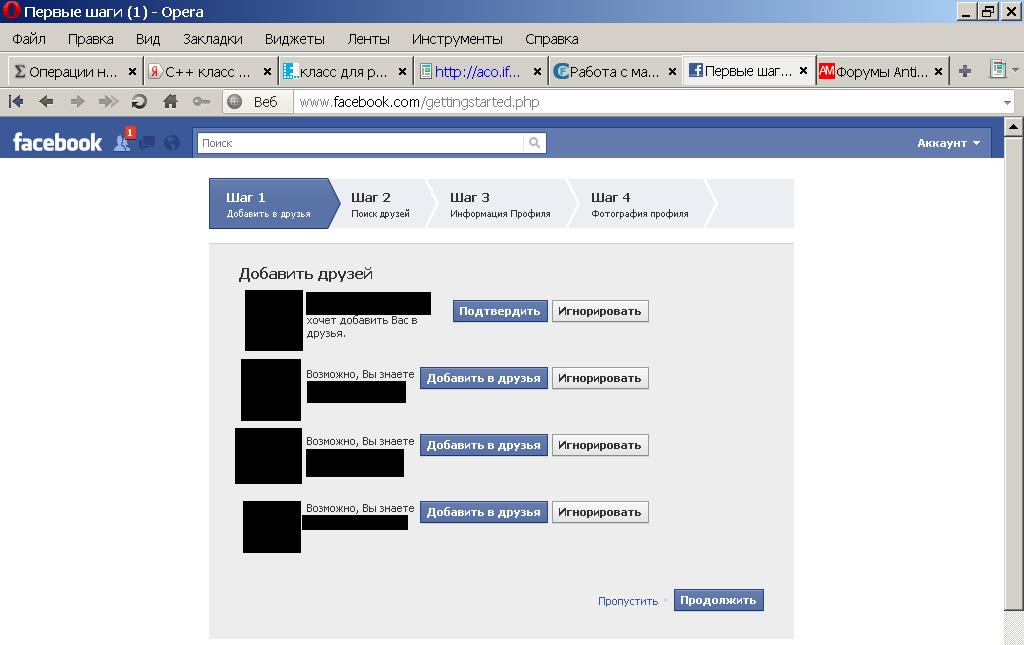Click Игнорировать for third suggested person
This screenshot has width=1024, height=645.
click(600, 512)
